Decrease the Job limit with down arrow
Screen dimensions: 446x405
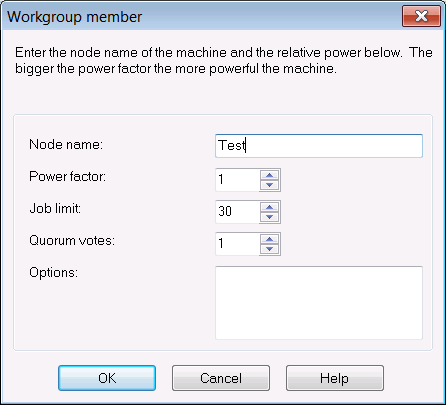pos(269,217)
